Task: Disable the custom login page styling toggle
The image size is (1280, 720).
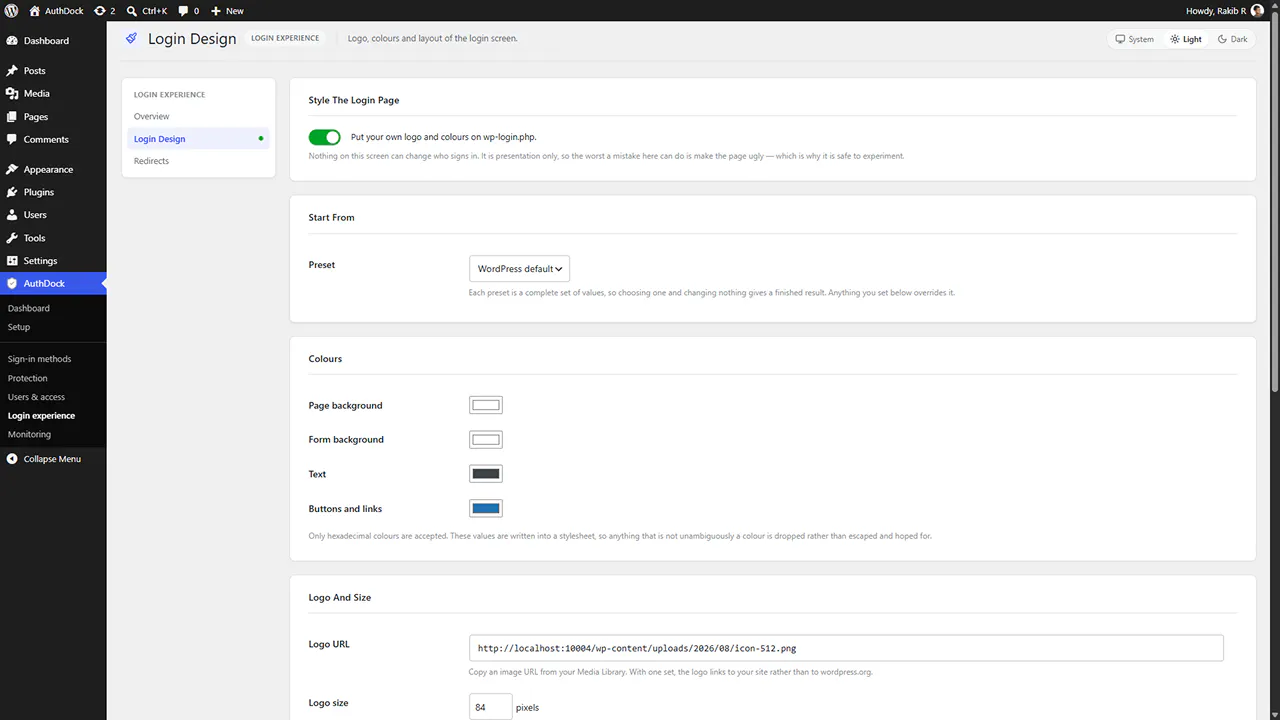Action: (x=325, y=137)
